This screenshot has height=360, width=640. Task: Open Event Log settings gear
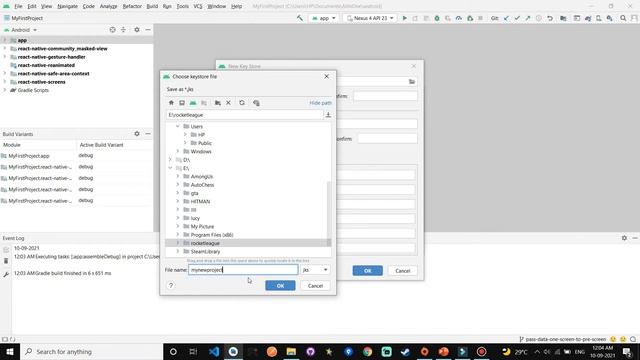click(624, 238)
